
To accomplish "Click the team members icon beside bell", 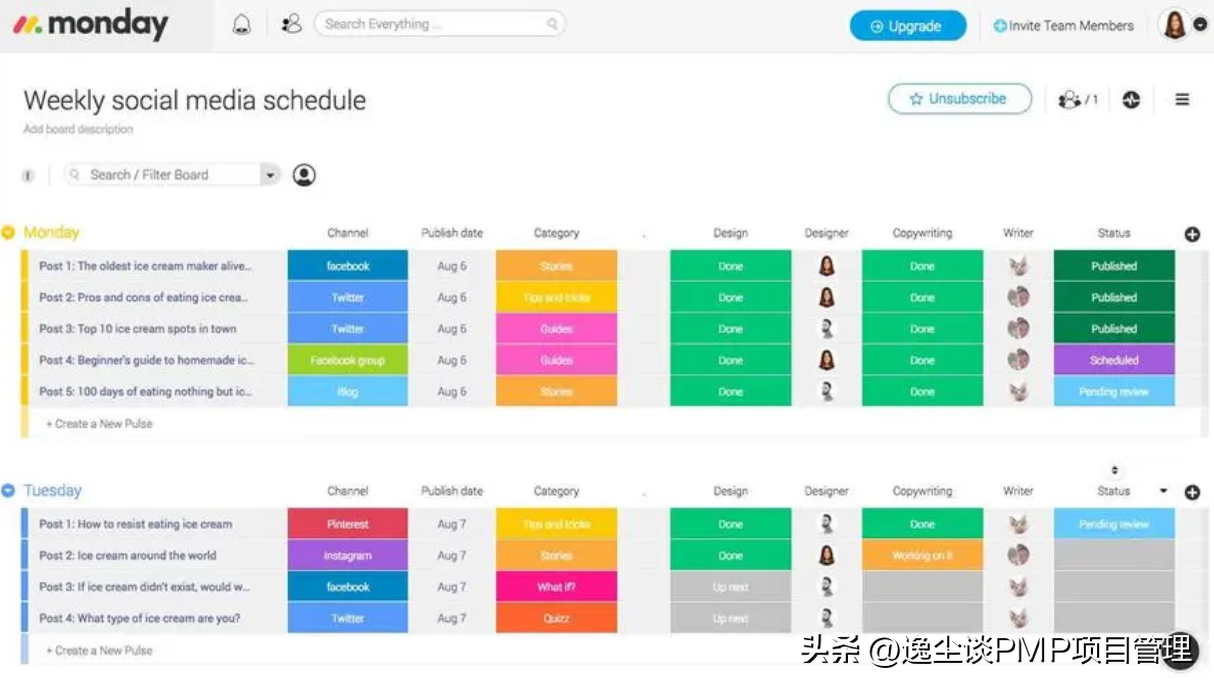I will tap(292, 25).
